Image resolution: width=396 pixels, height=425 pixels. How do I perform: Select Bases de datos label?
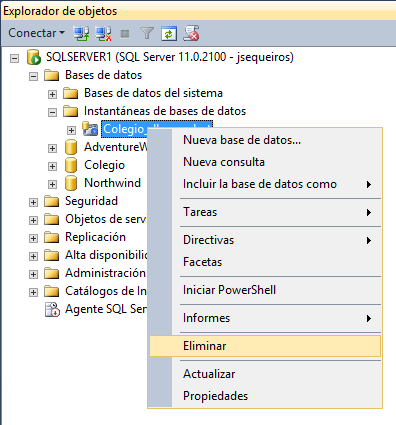tap(104, 75)
